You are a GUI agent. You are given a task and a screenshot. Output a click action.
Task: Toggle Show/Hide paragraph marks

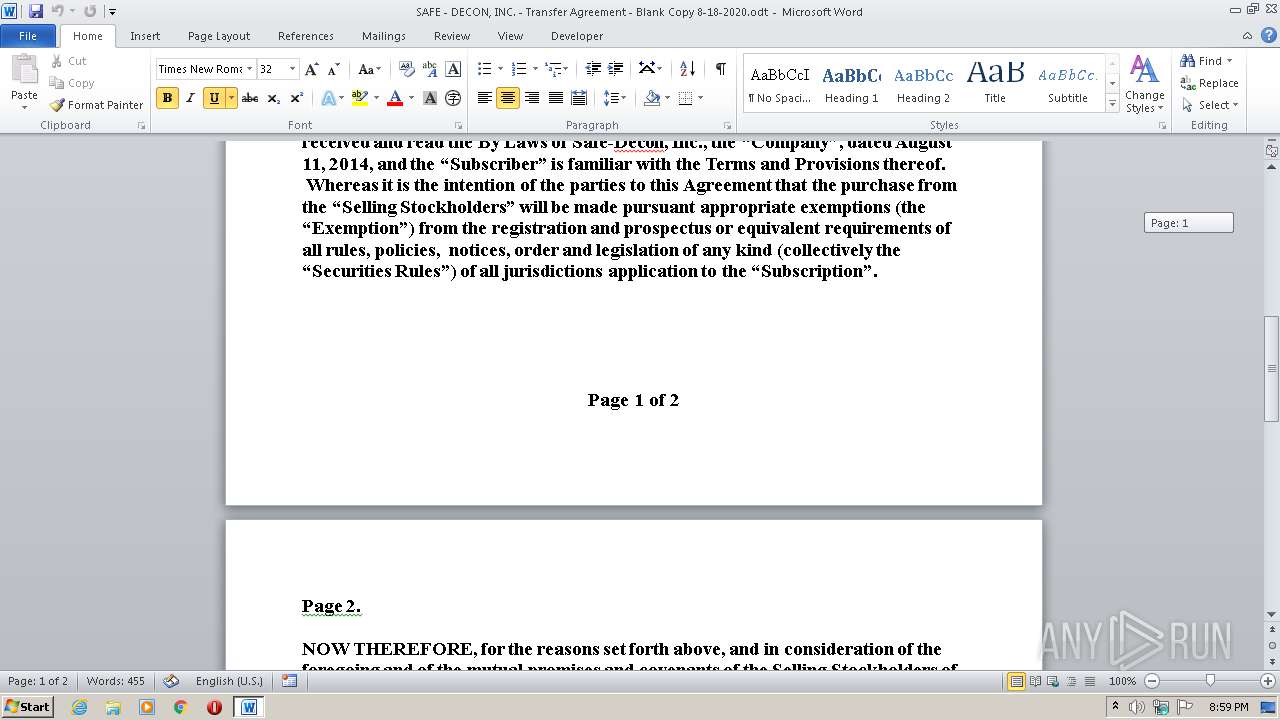point(720,69)
